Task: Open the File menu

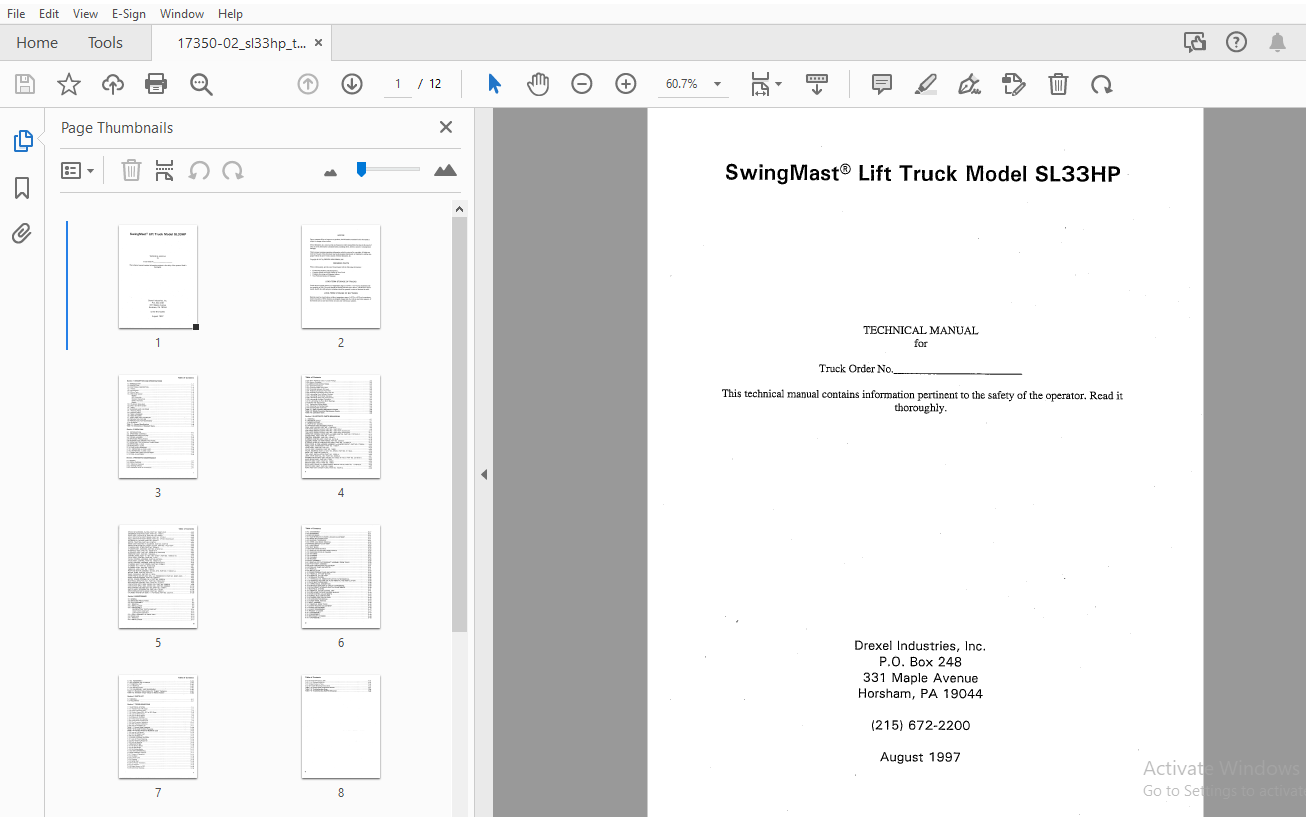Action: (16, 13)
